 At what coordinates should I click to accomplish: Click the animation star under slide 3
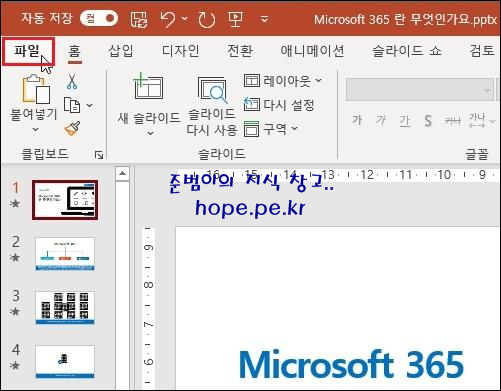15,311
